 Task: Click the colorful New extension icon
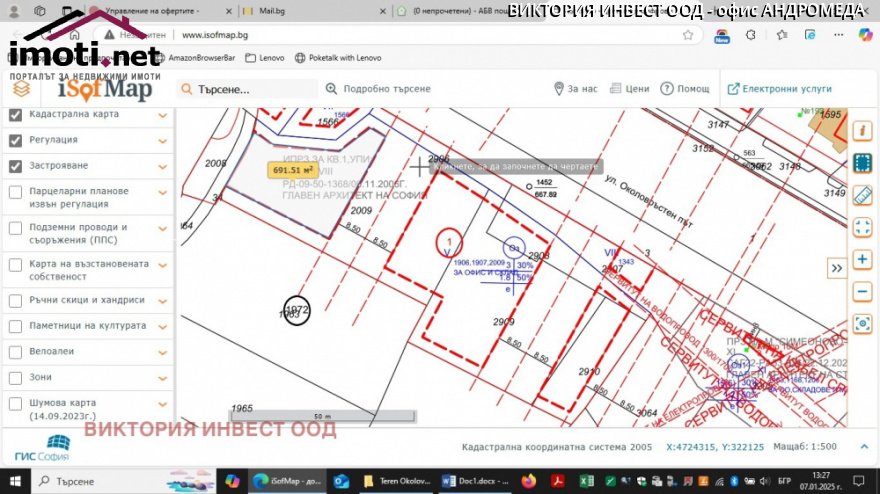pos(722,36)
